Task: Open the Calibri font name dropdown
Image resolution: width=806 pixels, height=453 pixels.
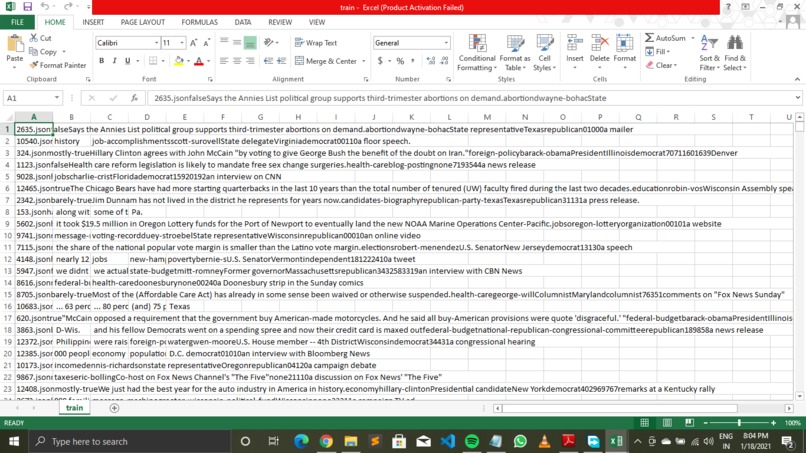Action: 156,43
